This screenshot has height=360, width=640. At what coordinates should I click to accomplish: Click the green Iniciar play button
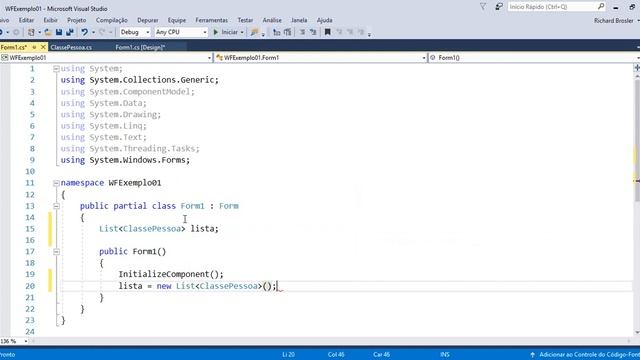pos(216,32)
